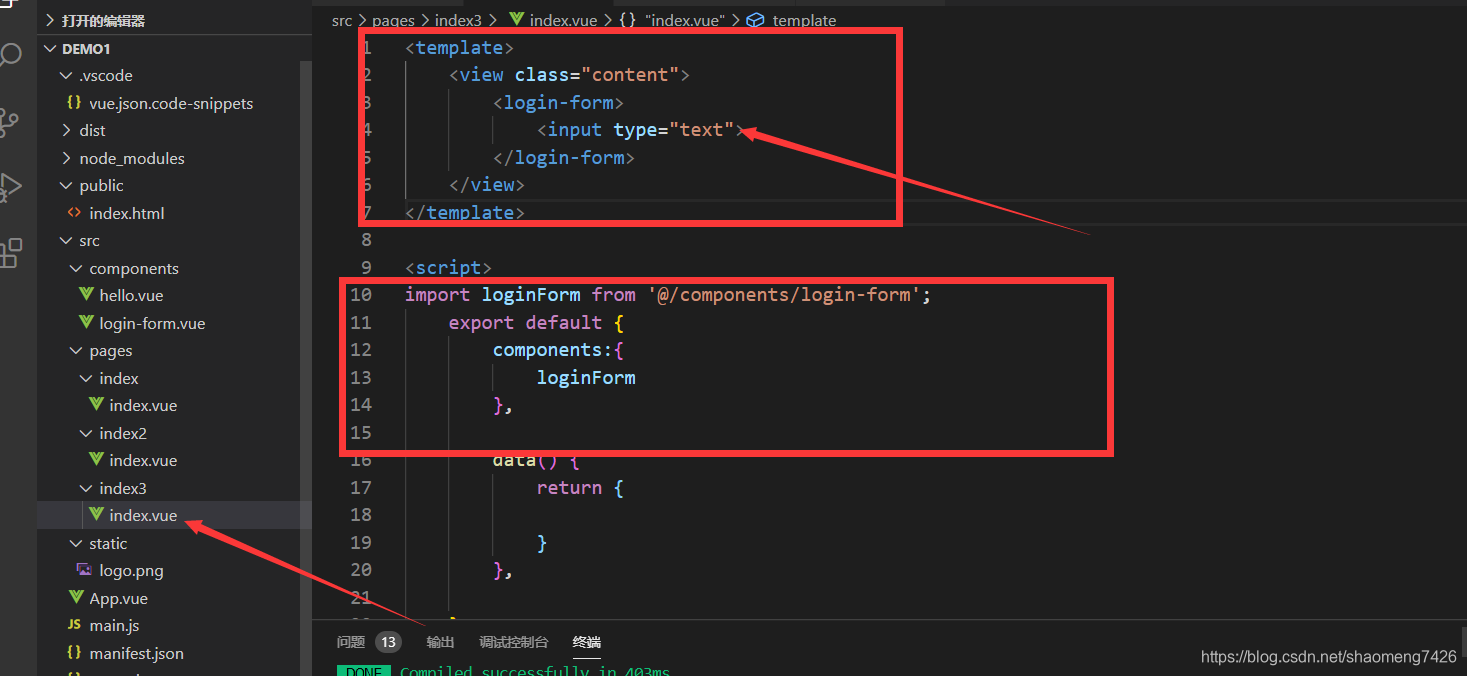Click the Vue icon of App.vue
Viewport: 1467px width, 676px height.
(x=76, y=598)
